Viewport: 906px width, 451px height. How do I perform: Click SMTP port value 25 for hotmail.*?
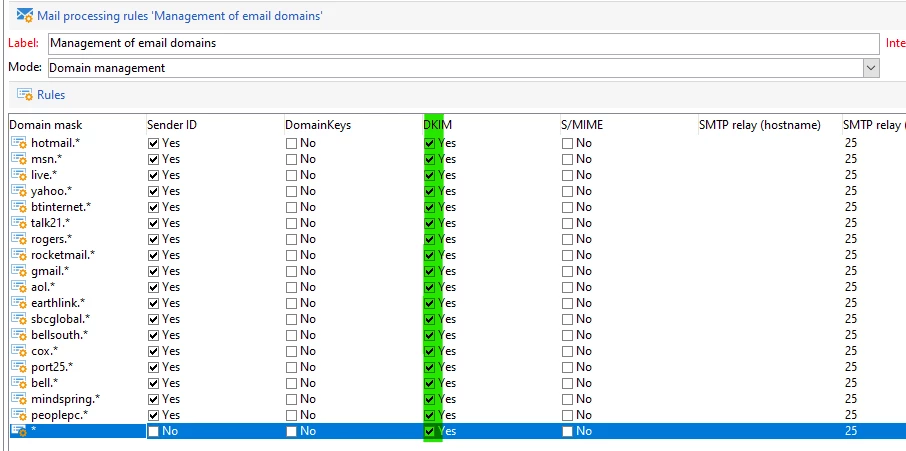pyautogui.click(x=851, y=143)
